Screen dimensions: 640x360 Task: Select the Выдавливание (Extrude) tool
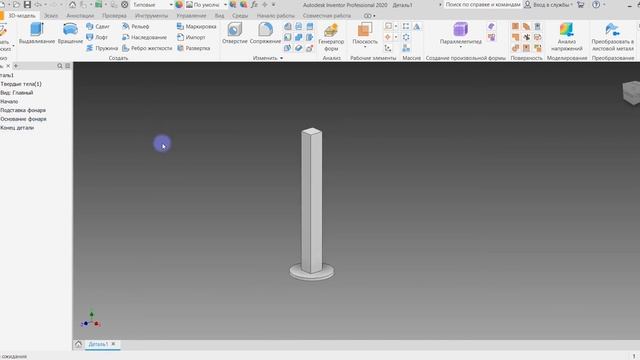pos(37,33)
